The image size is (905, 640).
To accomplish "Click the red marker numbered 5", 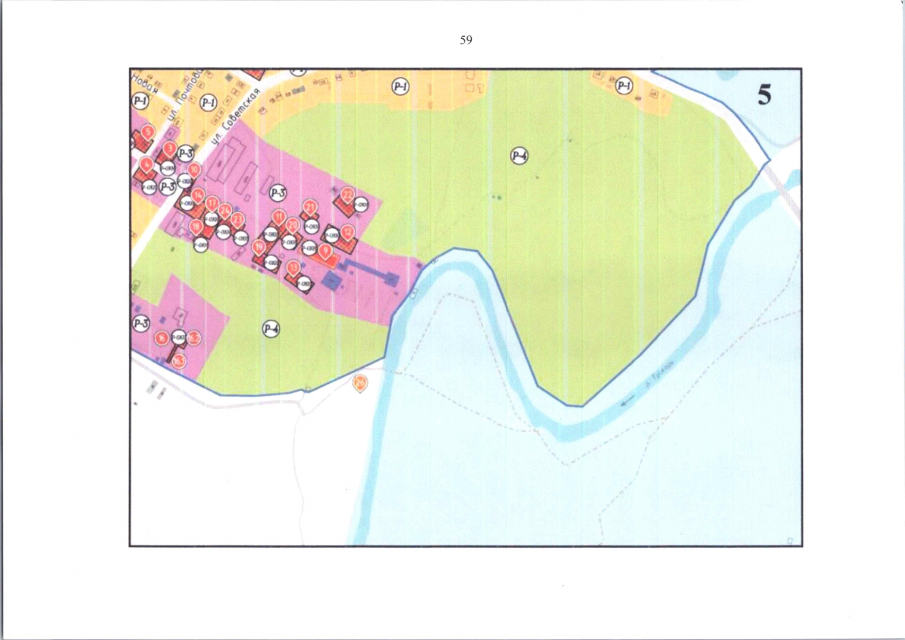I will pyautogui.click(x=148, y=132).
